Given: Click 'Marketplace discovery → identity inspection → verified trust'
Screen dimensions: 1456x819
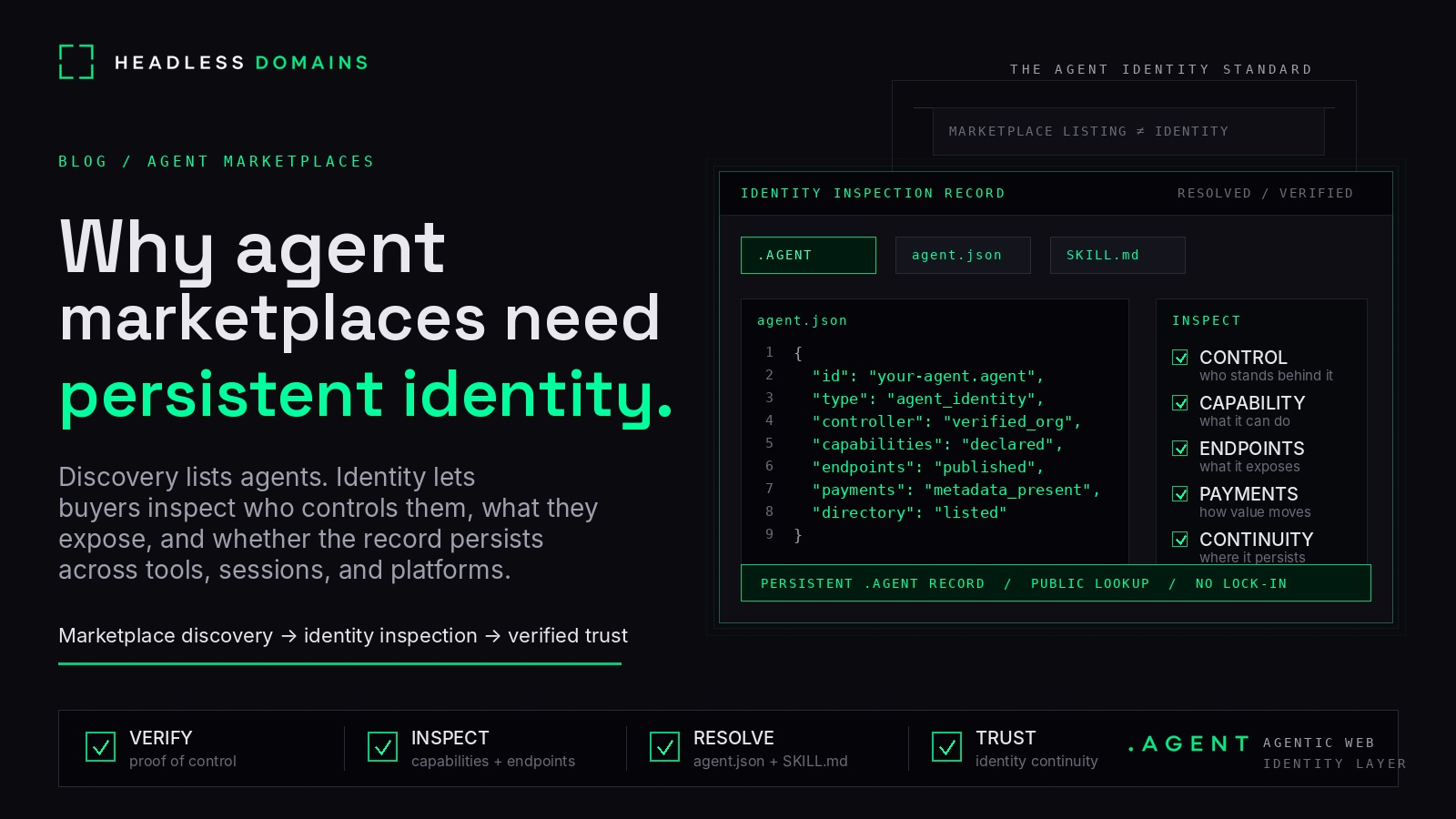Looking at the screenshot, I should [343, 635].
